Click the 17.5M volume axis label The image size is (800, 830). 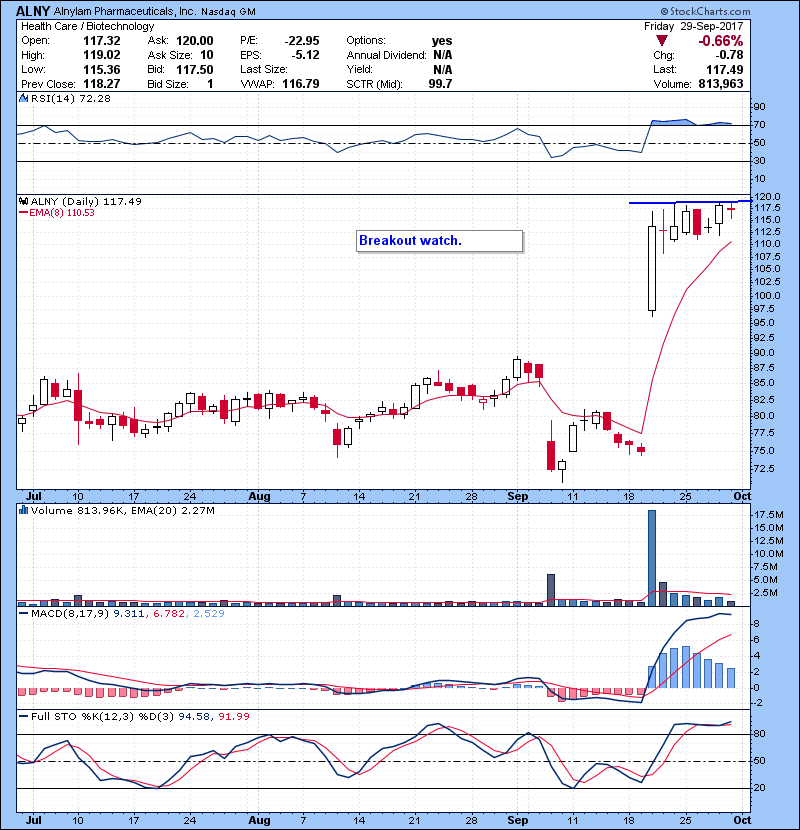(x=769, y=515)
